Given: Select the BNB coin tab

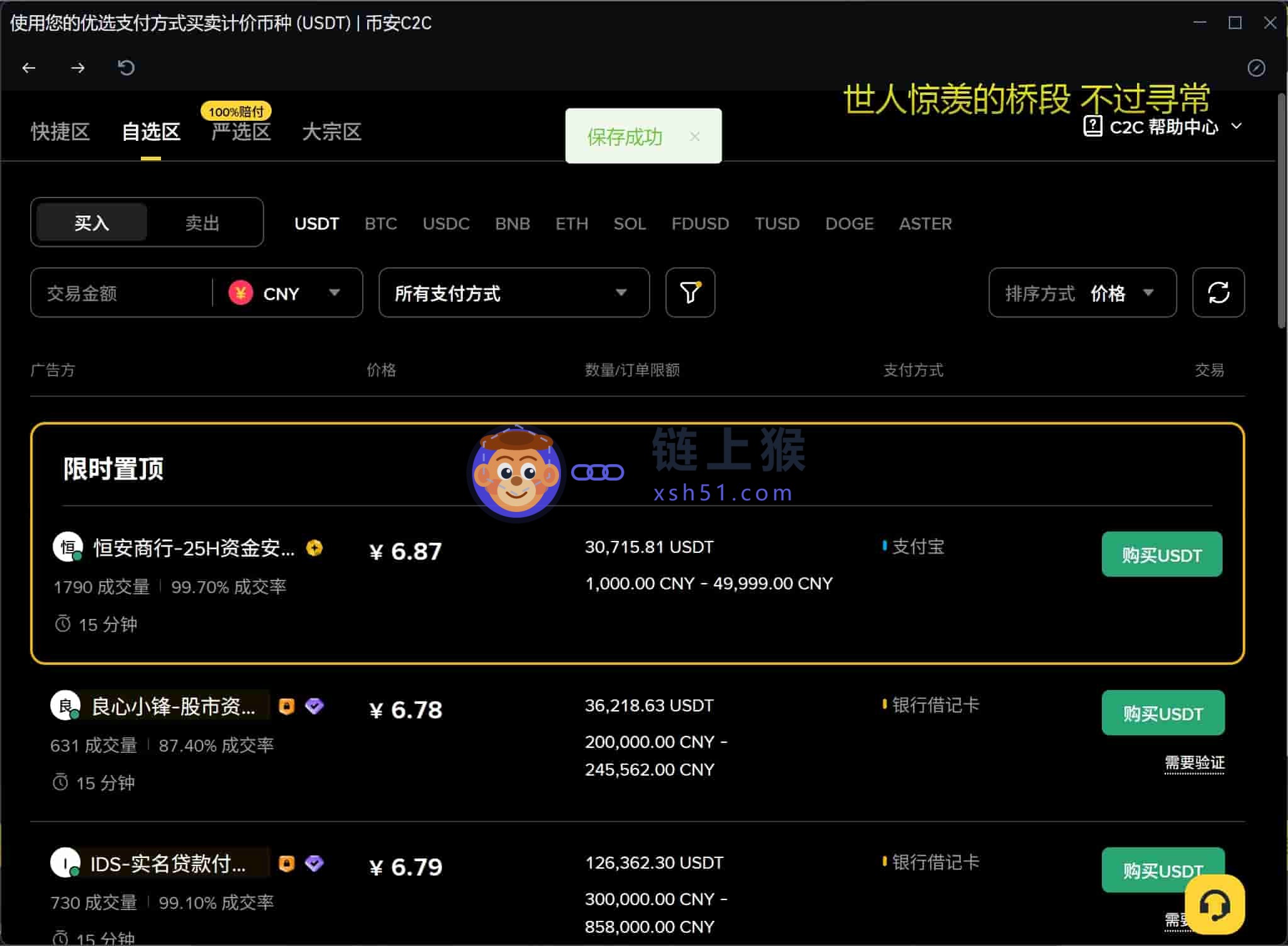Looking at the screenshot, I should [x=513, y=223].
